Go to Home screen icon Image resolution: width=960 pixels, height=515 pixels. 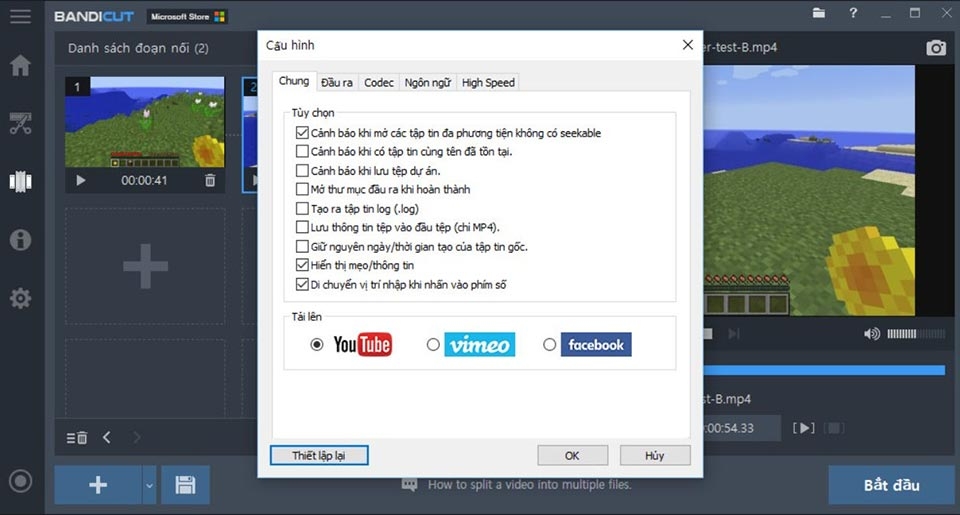20,65
